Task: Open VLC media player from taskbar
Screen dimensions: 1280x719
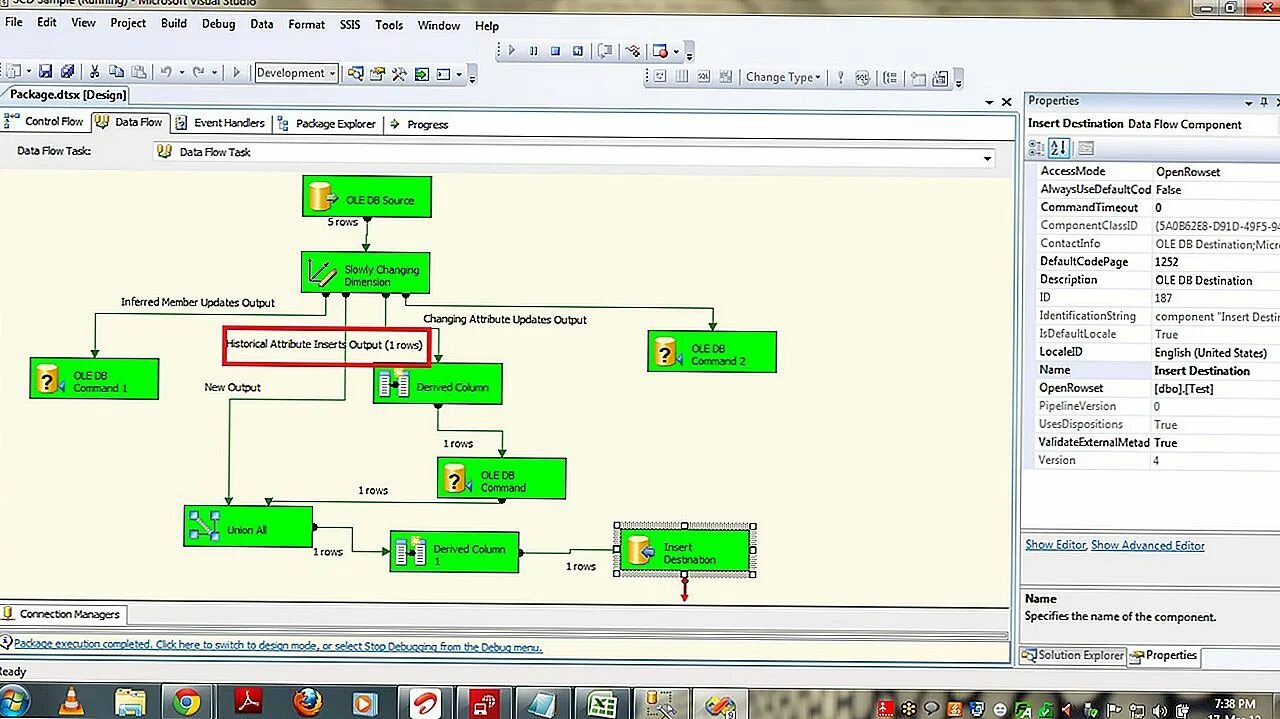Action: pyautogui.click(x=71, y=702)
